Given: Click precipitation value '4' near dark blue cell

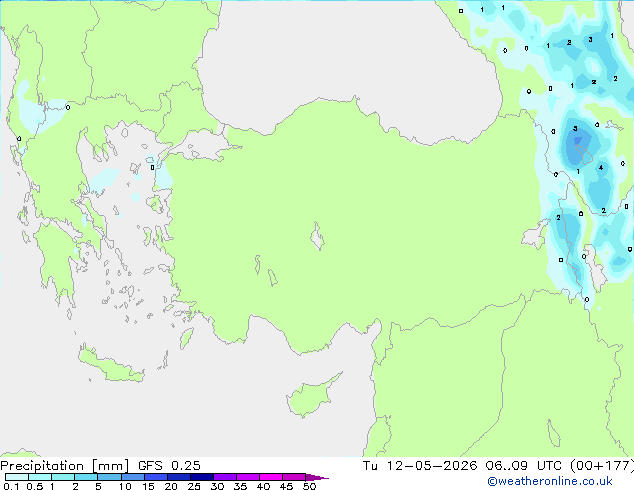Looking at the screenshot, I should coord(601,168).
